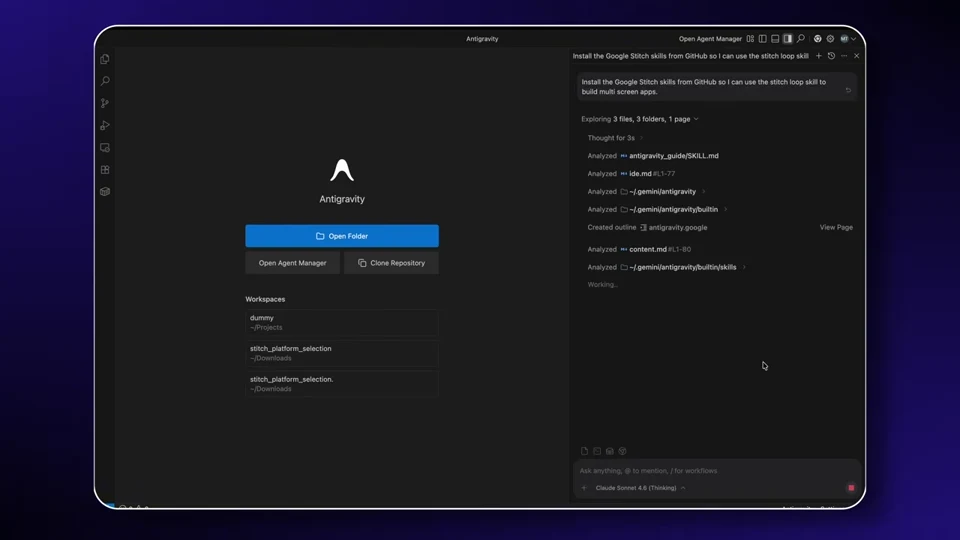Click the terminal icon above the chat input

pyautogui.click(x=597, y=451)
